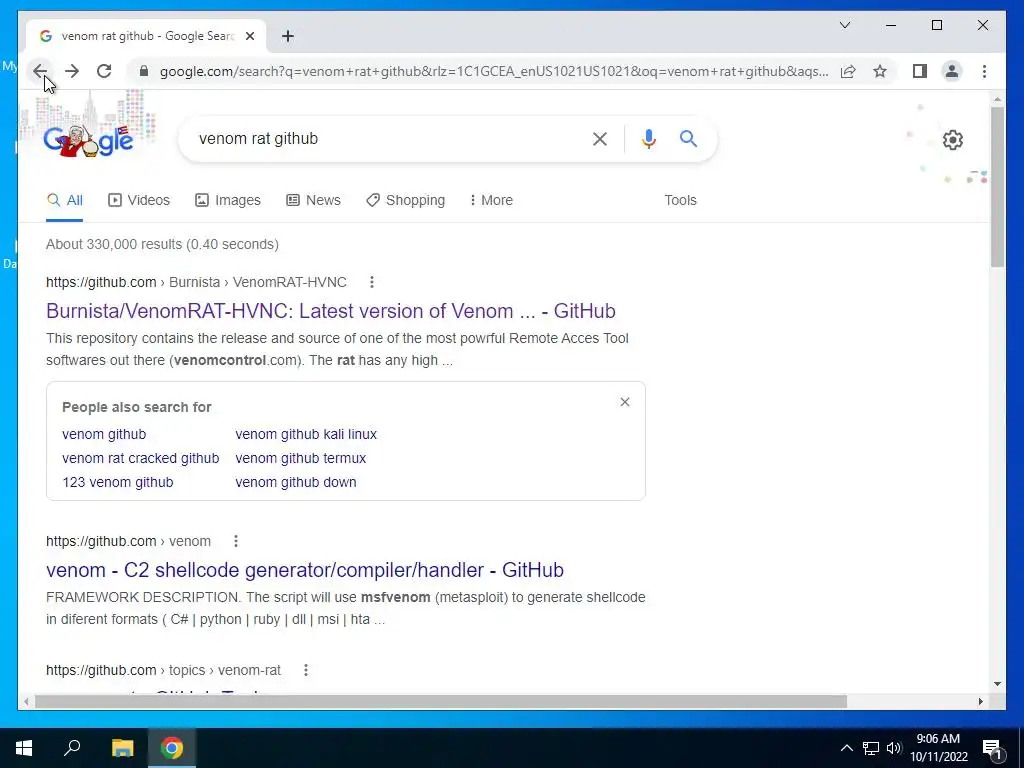Open Google settings gear
The width and height of the screenshot is (1024, 768).
(952, 140)
